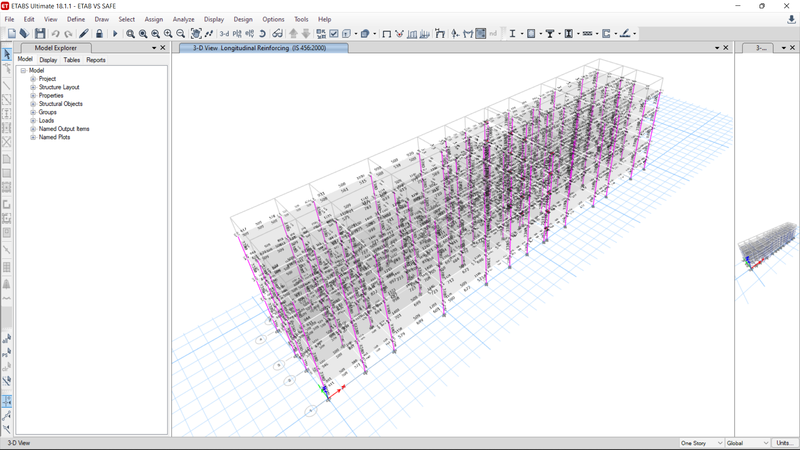Click the Redo arrow icon

[68, 34]
